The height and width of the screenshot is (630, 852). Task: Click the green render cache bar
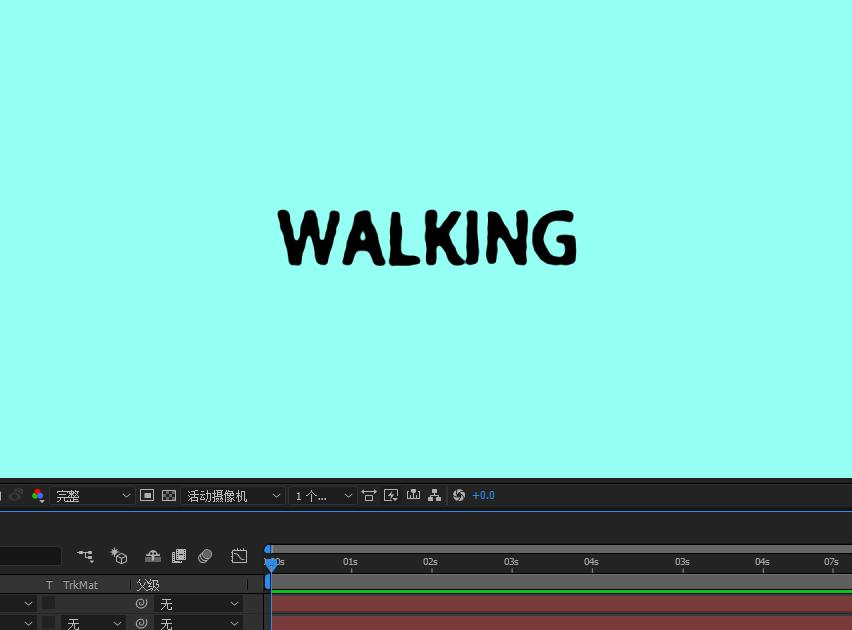point(561,591)
